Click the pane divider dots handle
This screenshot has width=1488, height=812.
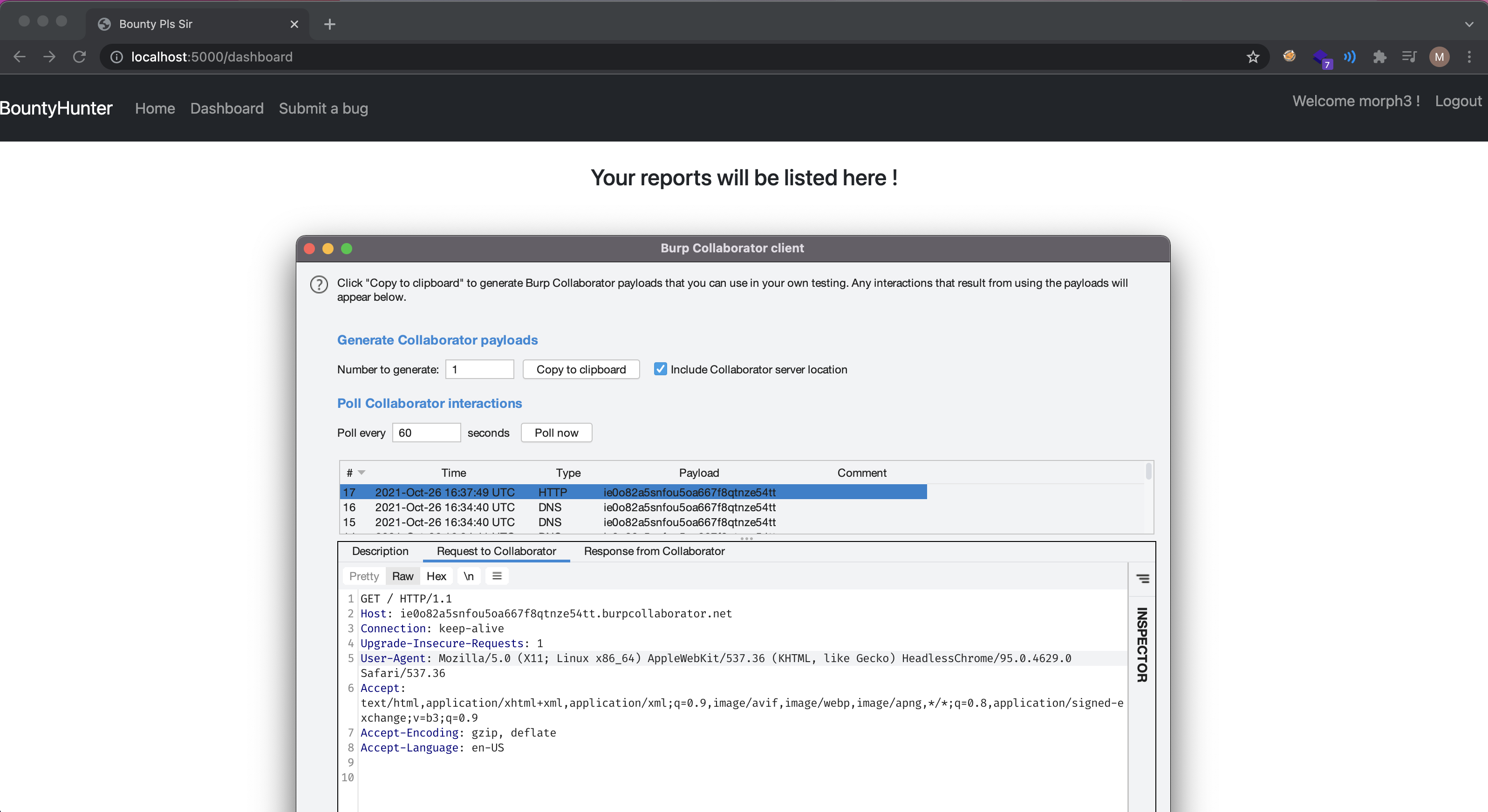tap(746, 538)
